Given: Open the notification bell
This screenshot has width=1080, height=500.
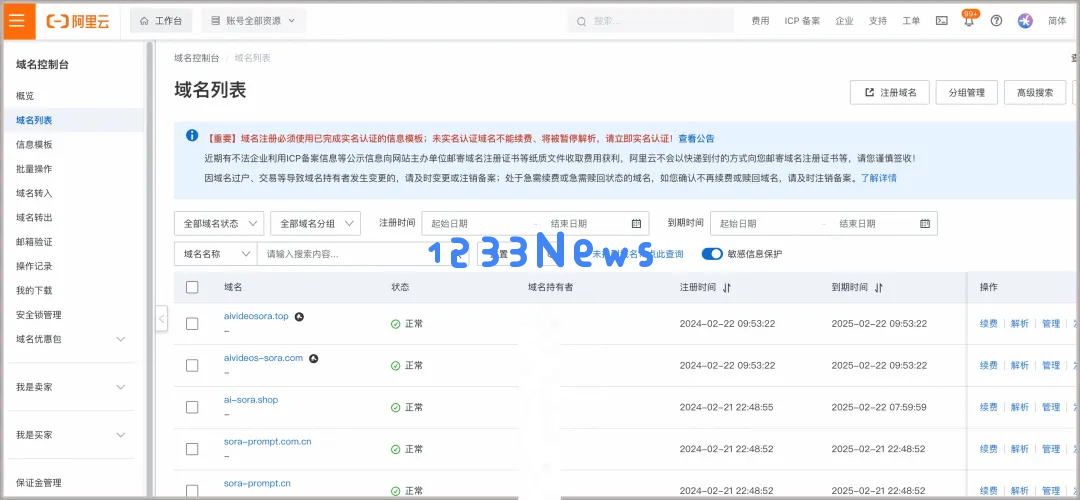Looking at the screenshot, I should click(x=969, y=21).
